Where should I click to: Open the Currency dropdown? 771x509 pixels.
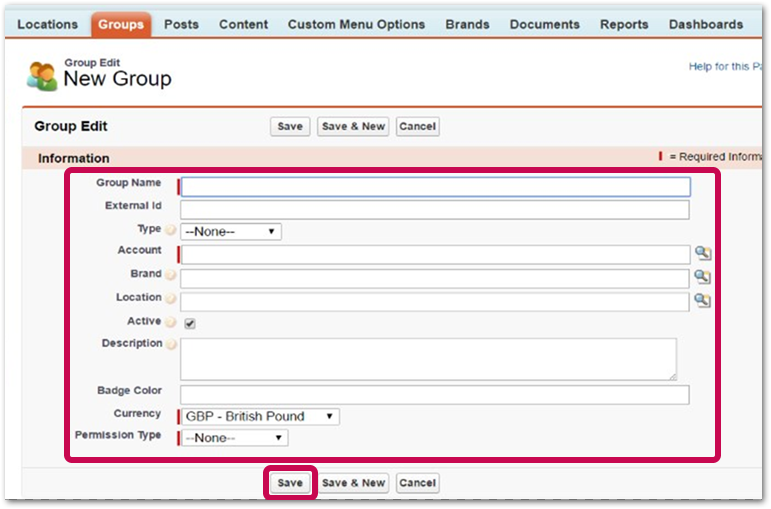click(x=260, y=417)
